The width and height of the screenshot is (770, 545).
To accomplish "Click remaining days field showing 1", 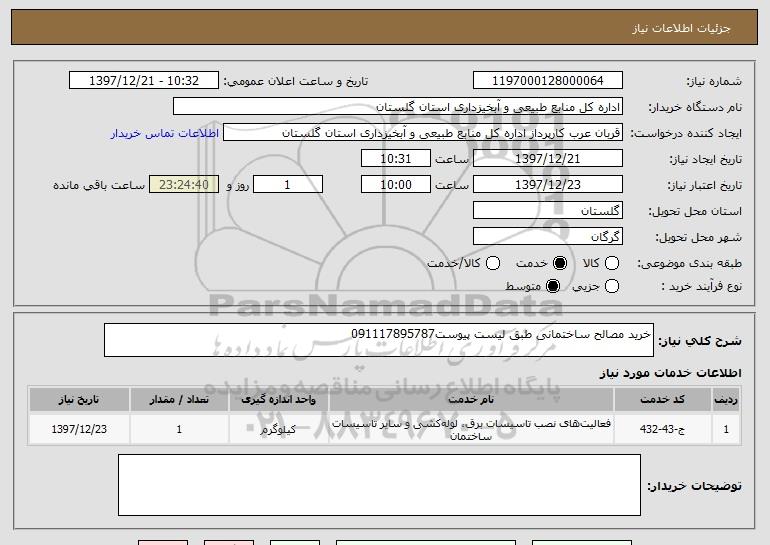I will point(288,185).
